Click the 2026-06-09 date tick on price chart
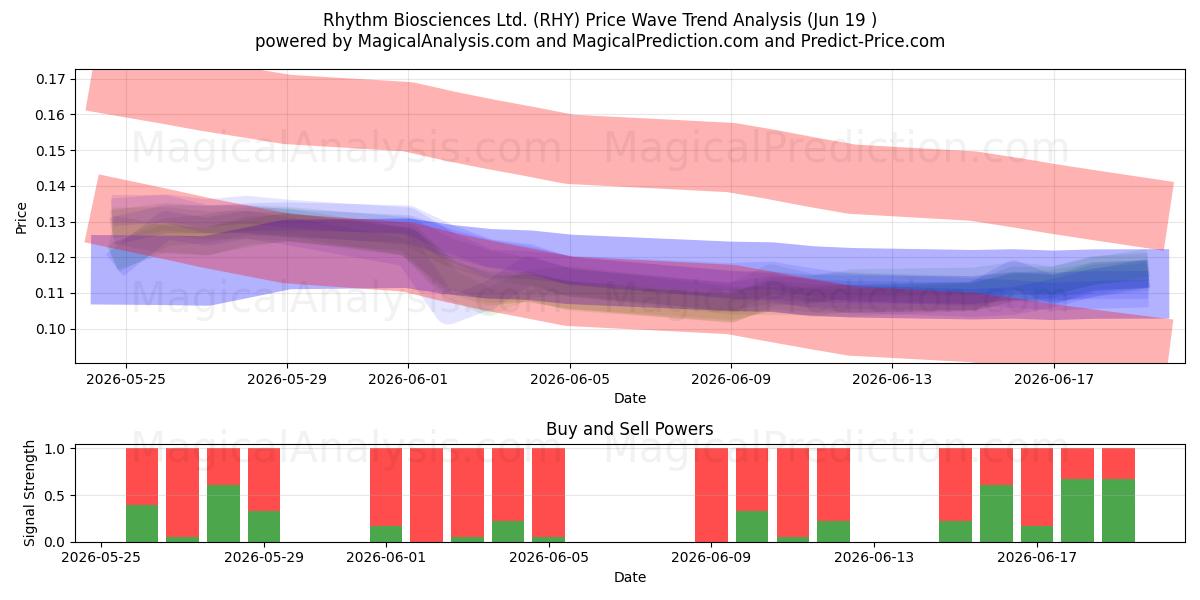 click(731, 379)
